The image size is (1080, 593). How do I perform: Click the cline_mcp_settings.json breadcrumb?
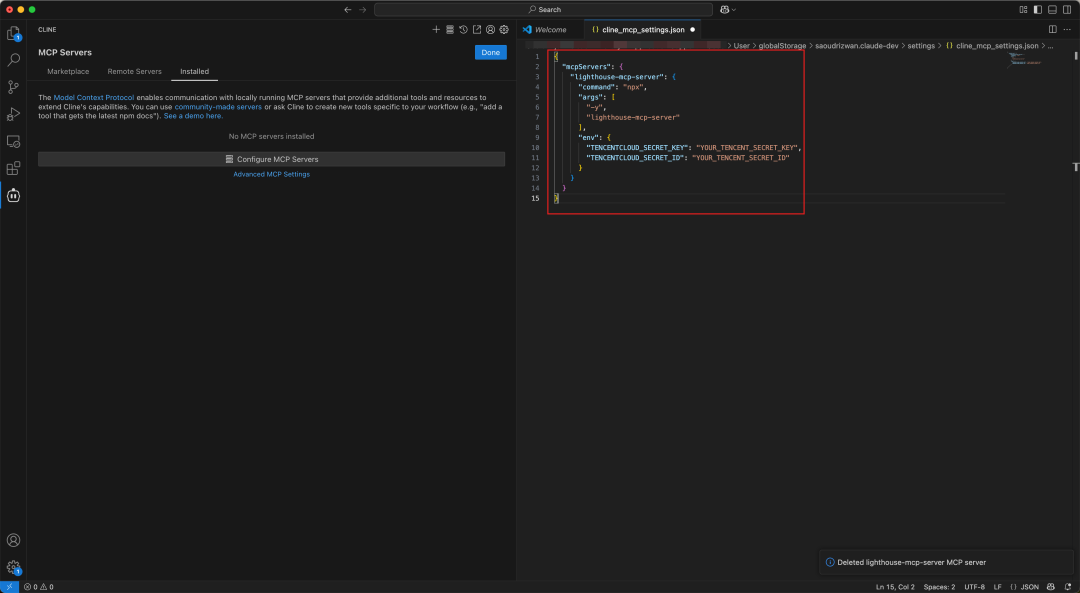coord(992,46)
